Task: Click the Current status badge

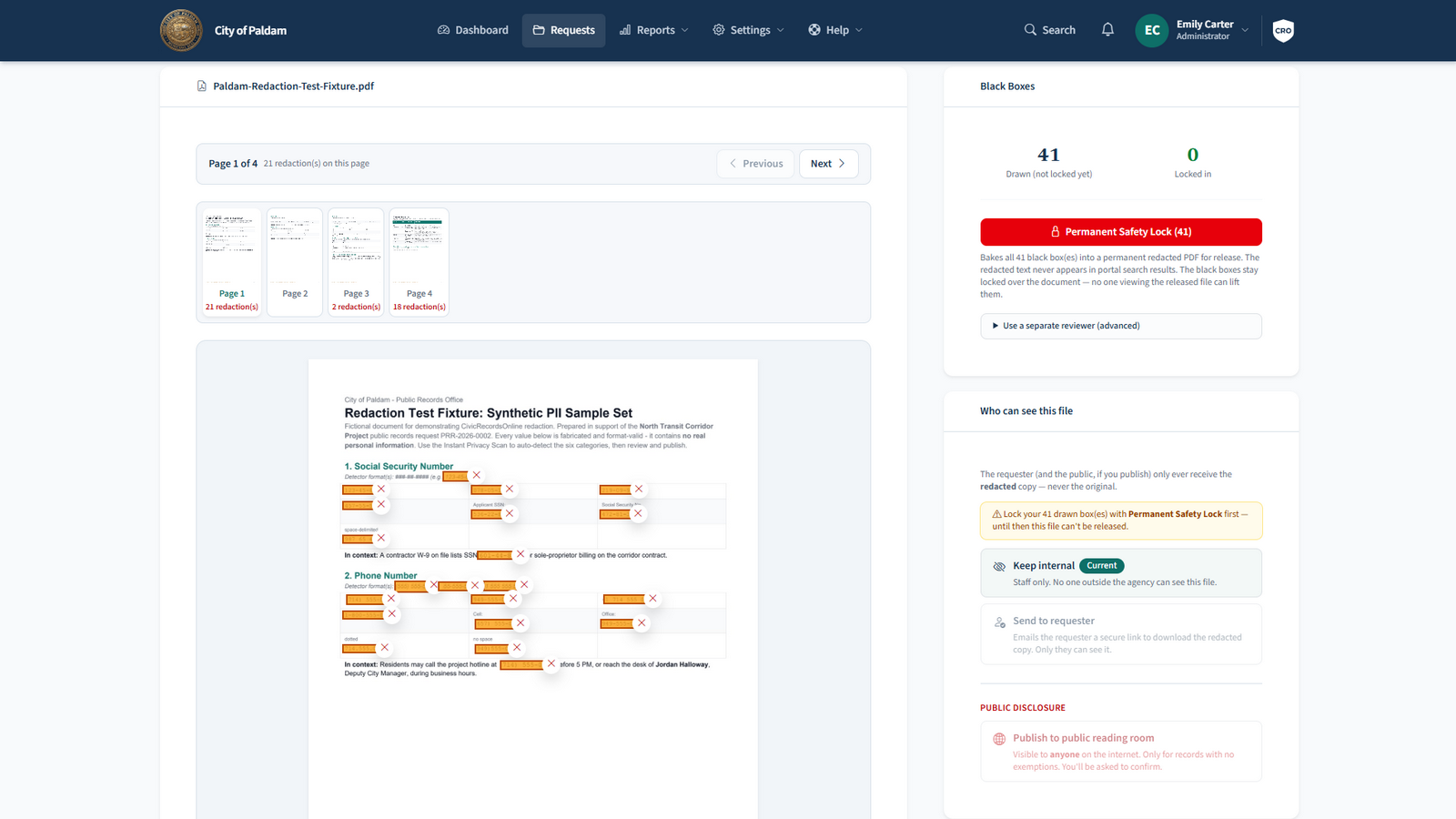Action: tap(1102, 566)
